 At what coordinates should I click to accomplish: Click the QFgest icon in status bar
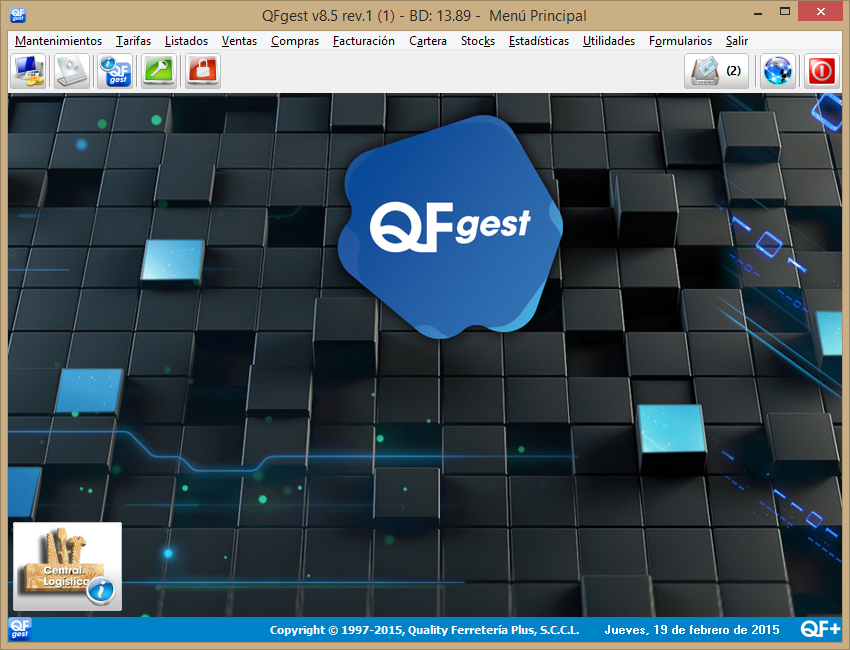tap(20, 629)
